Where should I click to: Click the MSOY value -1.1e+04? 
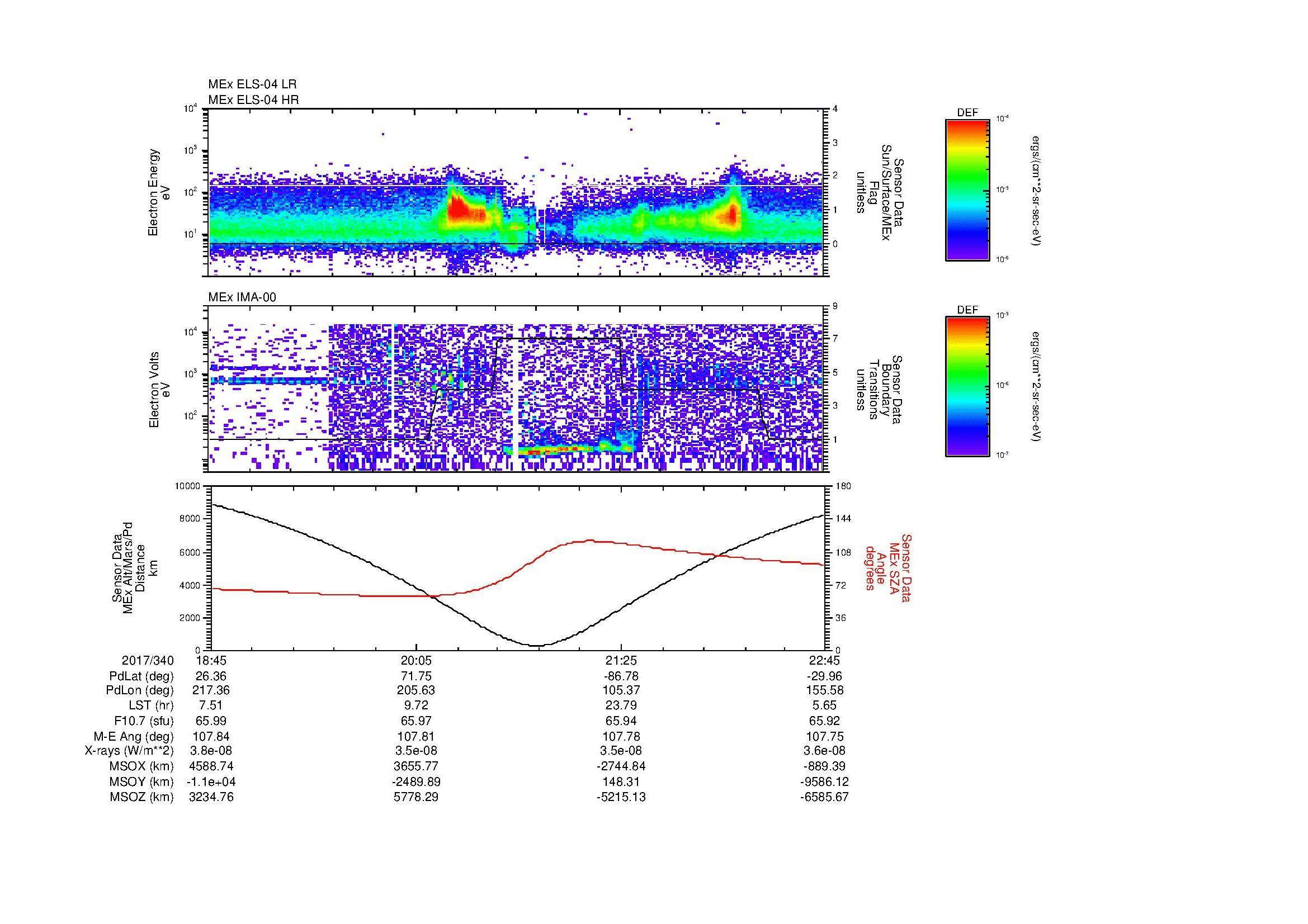coord(211,781)
